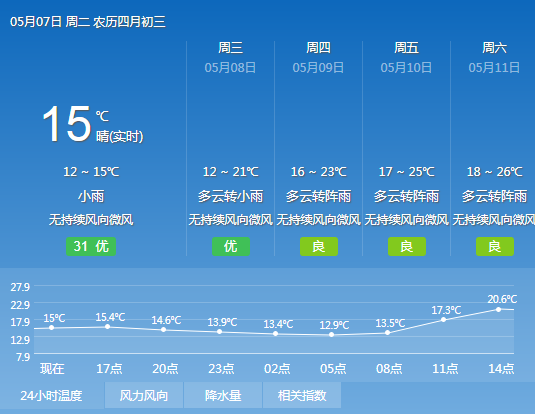
Task: Click the 晴(实时) condition text
Action: pyautogui.click(x=120, y=137)
